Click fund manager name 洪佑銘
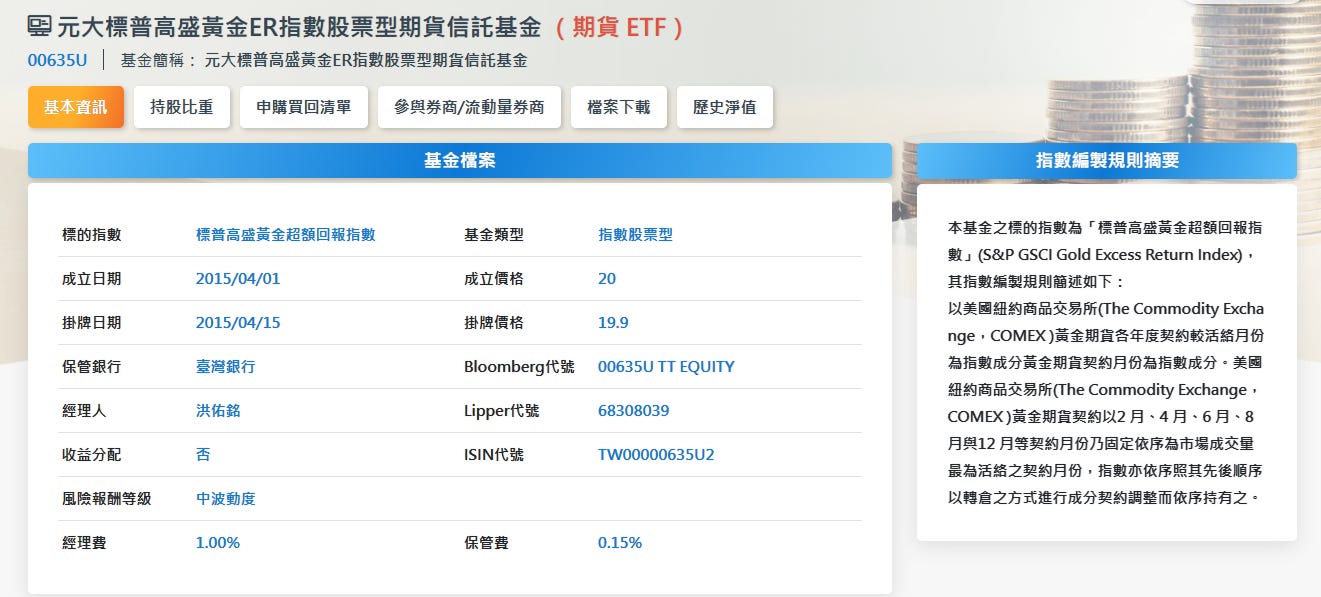The image size is (1321, 597). (218, 411)
